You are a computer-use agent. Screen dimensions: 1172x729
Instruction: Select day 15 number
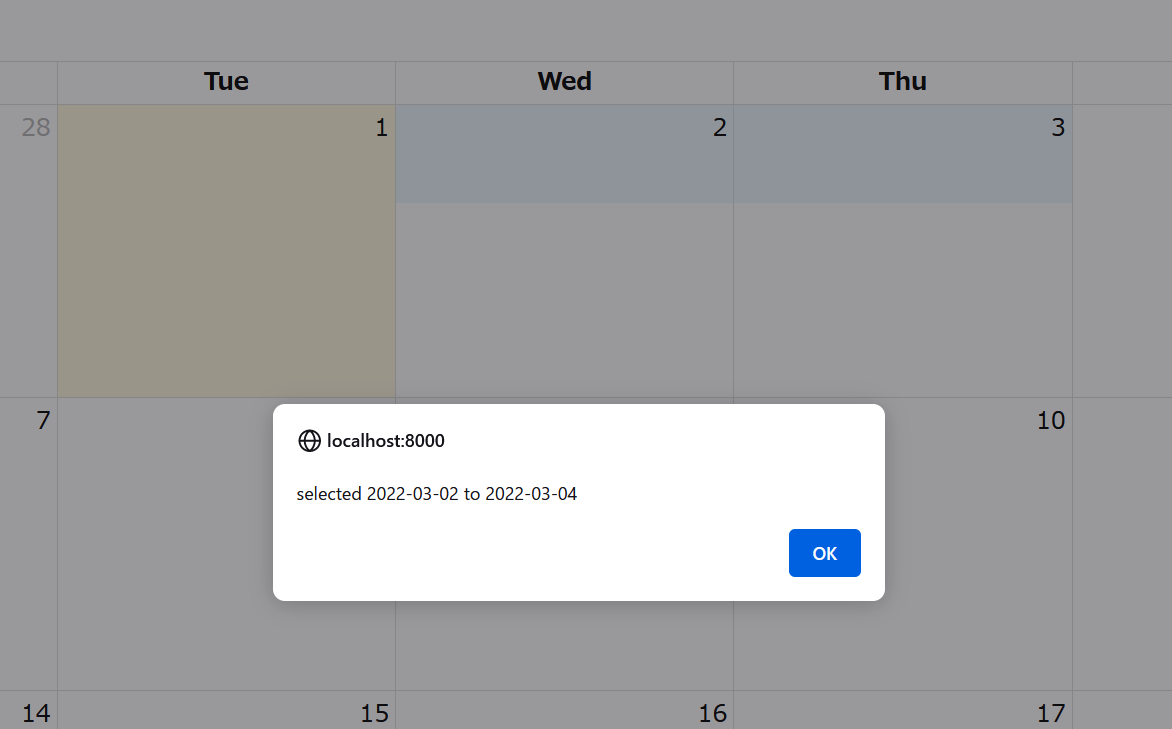pyautogui.click(x=374, y=714)
